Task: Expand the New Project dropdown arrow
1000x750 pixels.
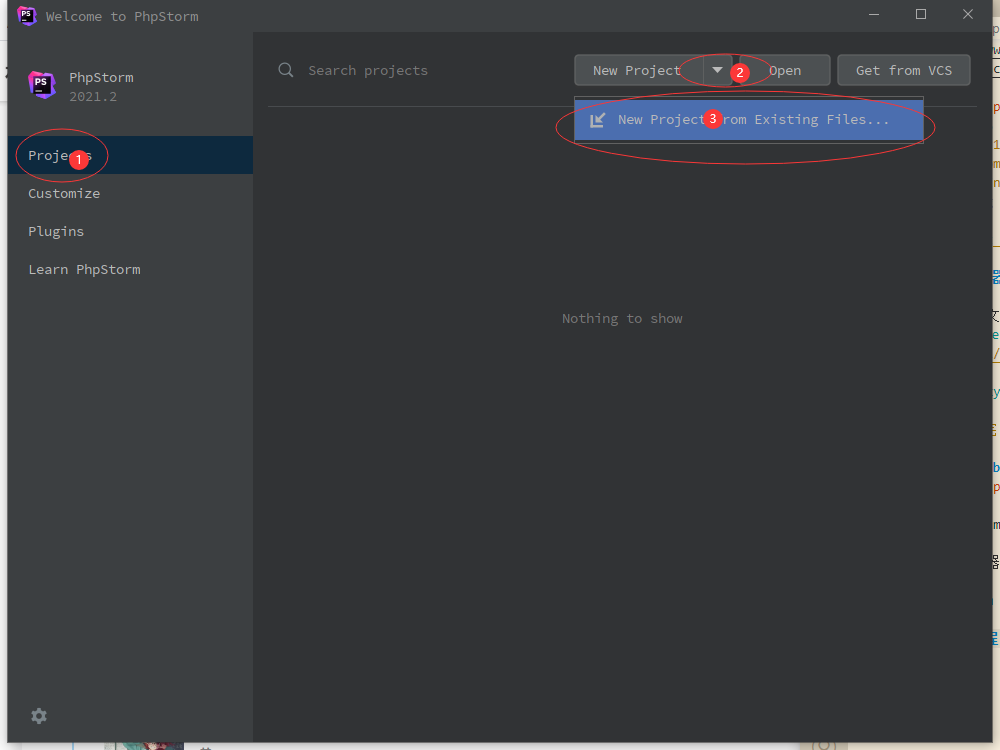Action: pos(717,70)
